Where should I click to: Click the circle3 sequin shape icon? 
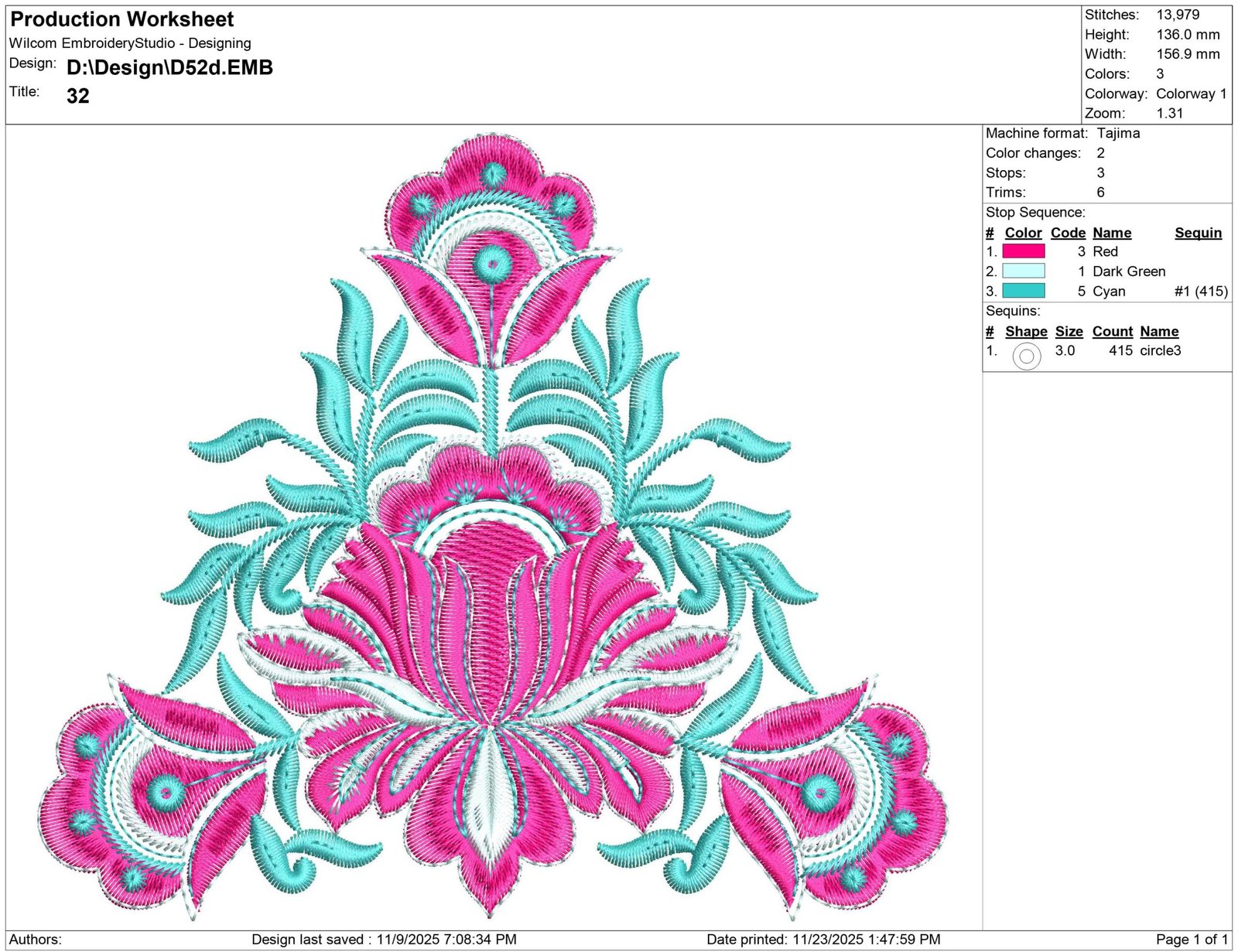point(1026,357)
